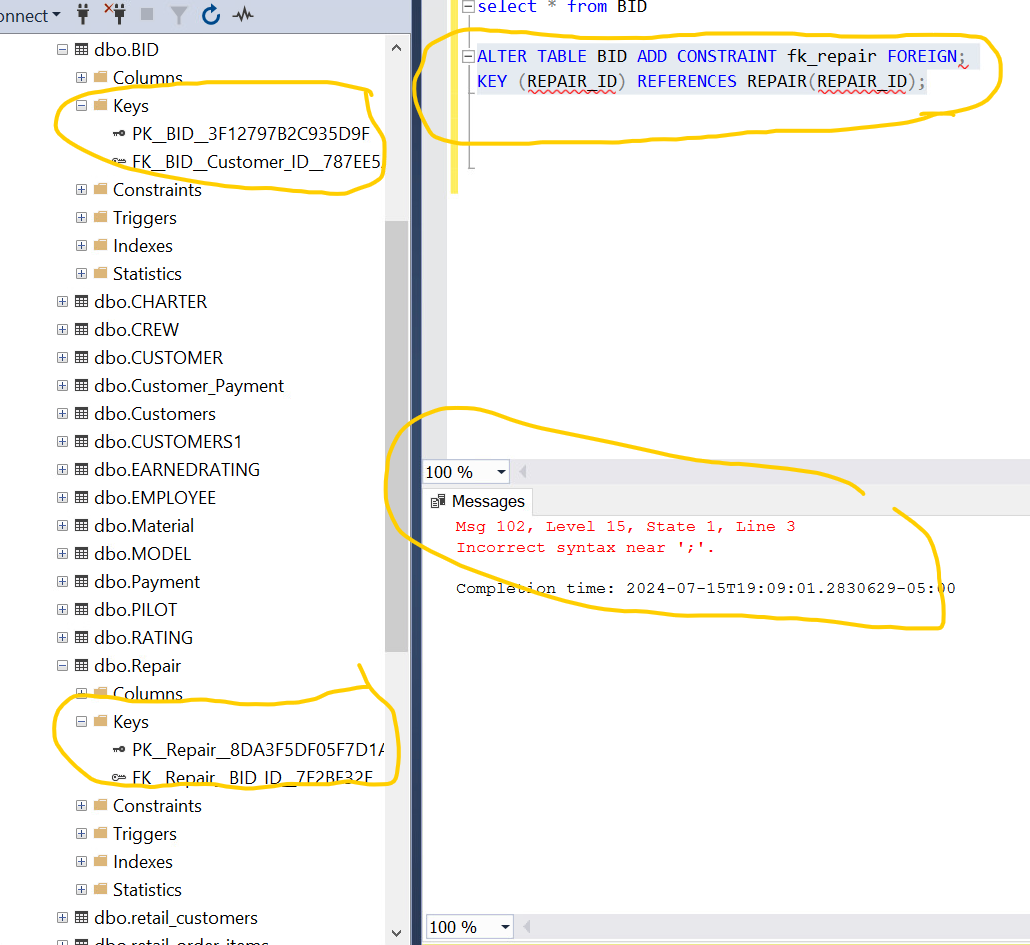Refresh the Object Explorer
The width and height of the screenshot is (1030, 945).
[208, 15]
